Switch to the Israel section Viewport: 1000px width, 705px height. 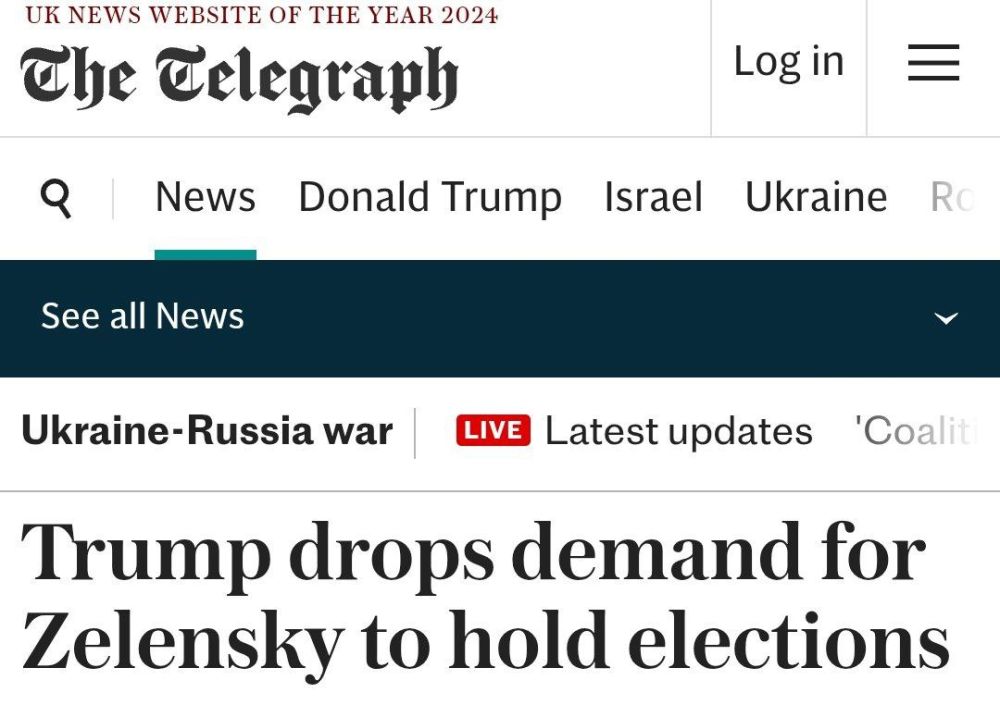653,198
